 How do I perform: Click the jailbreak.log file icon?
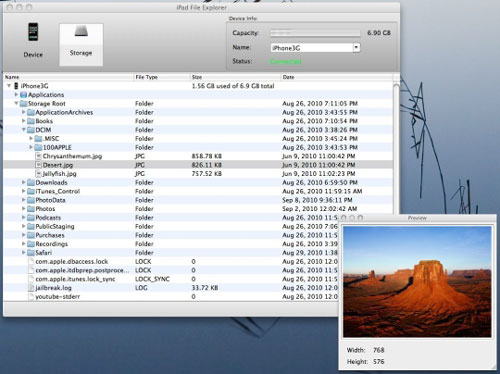point(31,288)
